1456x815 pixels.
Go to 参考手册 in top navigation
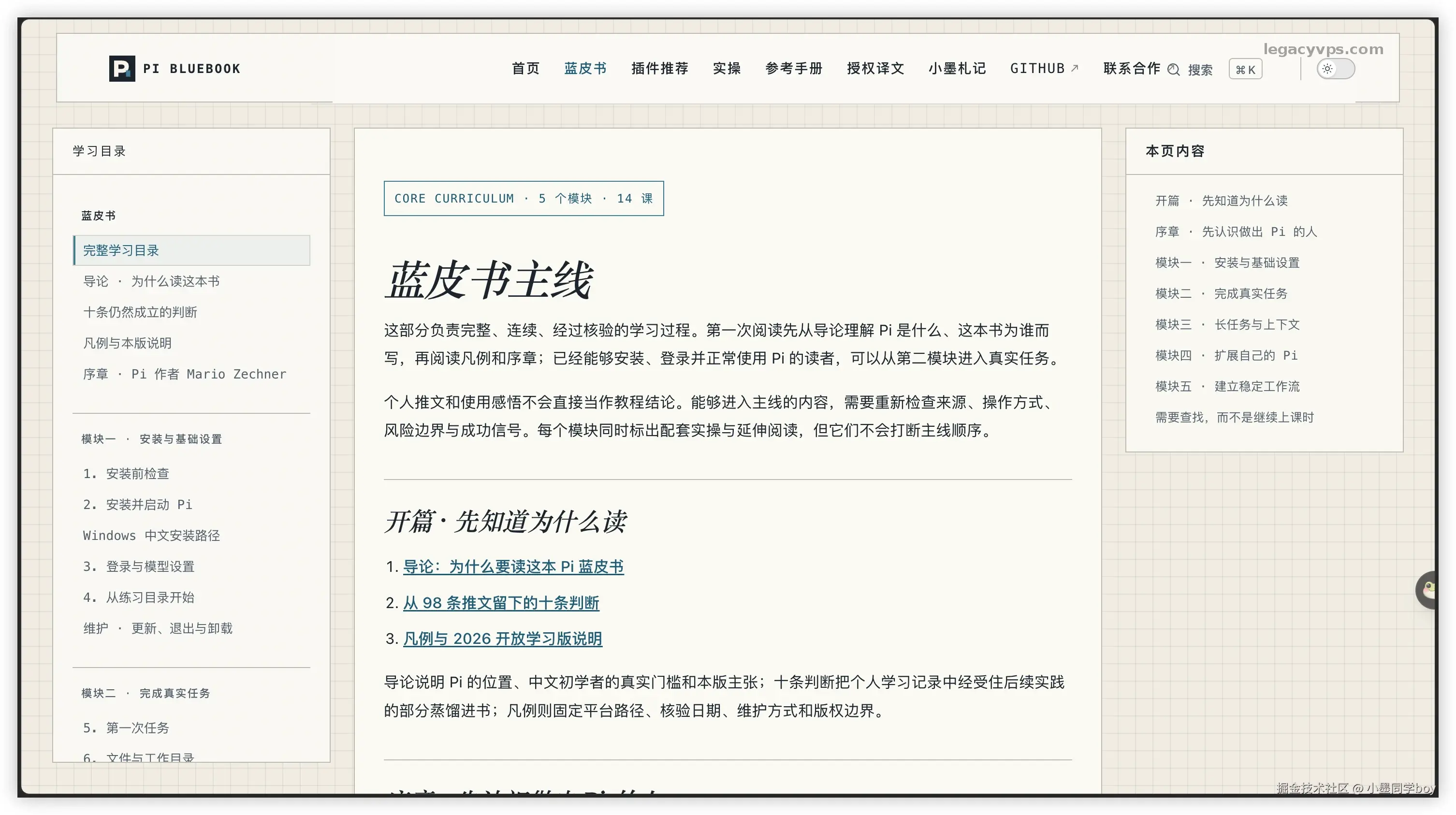pyautogui.click(x=794, y=68)
